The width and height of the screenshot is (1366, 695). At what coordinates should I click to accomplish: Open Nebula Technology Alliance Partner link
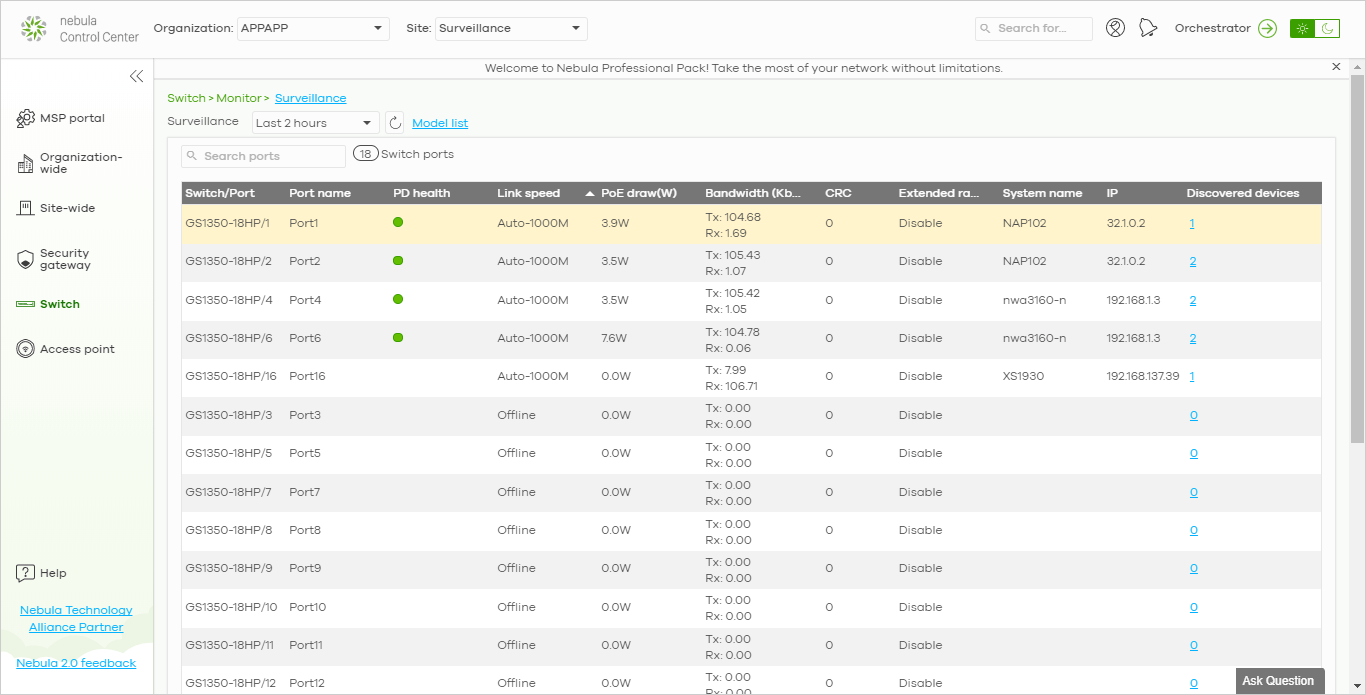point(76,619)
